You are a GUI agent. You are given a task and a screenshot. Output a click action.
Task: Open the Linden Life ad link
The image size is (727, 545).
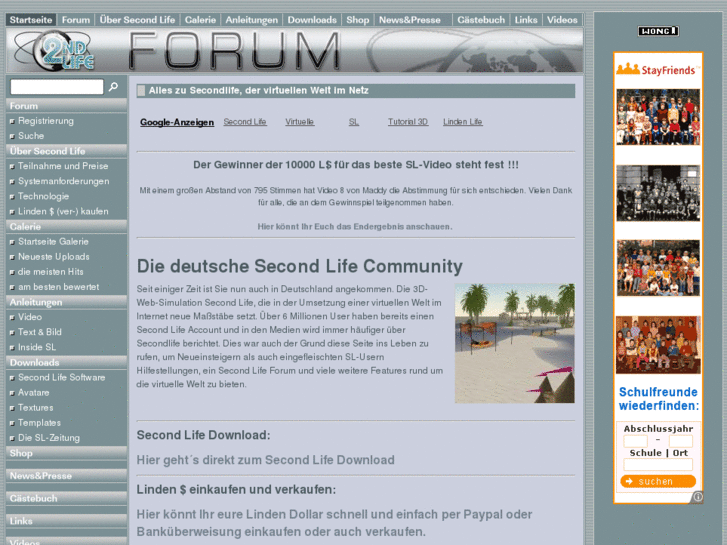pyautogui.click(x=462, y=122)
